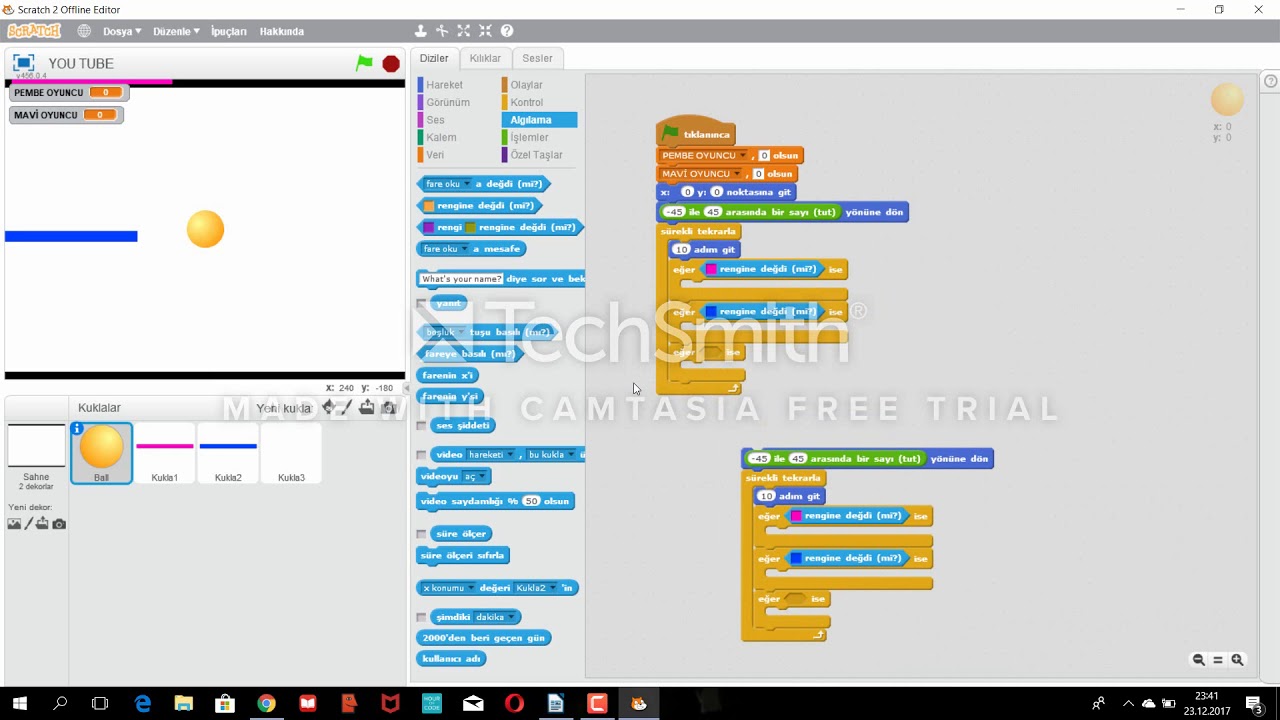Screen dimensions: 1280x720
Task: Paint a new sprite
Action: tap(346, 407)
